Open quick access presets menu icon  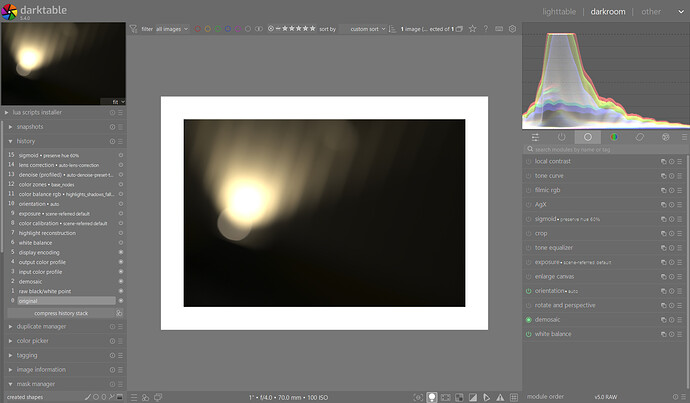tap(135, 397)
